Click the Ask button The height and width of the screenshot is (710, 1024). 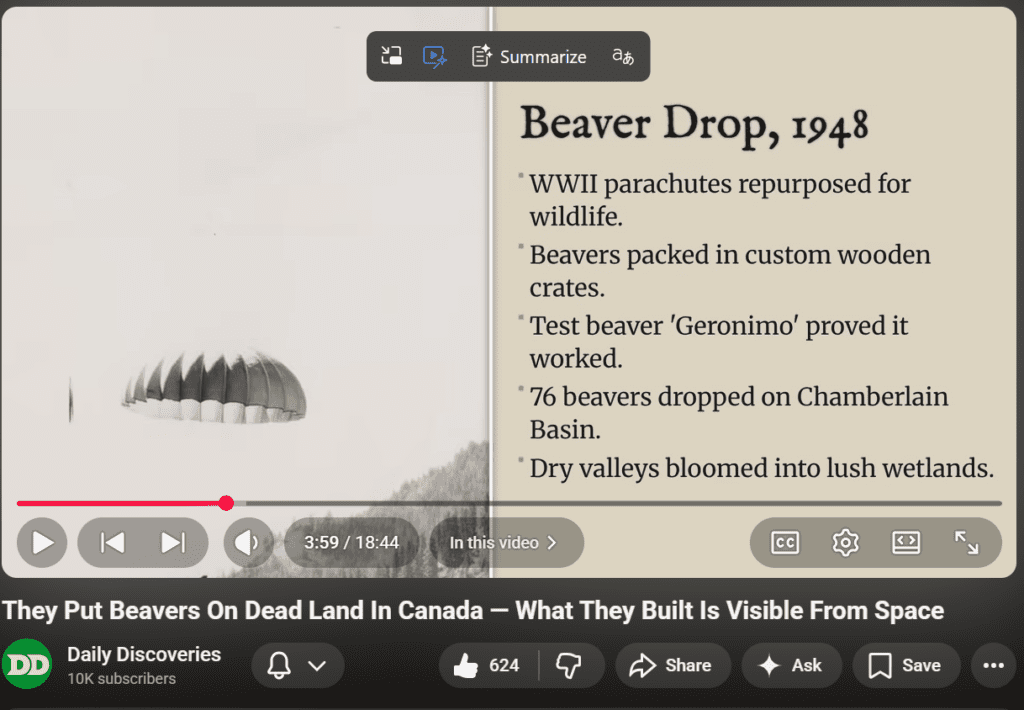click(790, 665)
